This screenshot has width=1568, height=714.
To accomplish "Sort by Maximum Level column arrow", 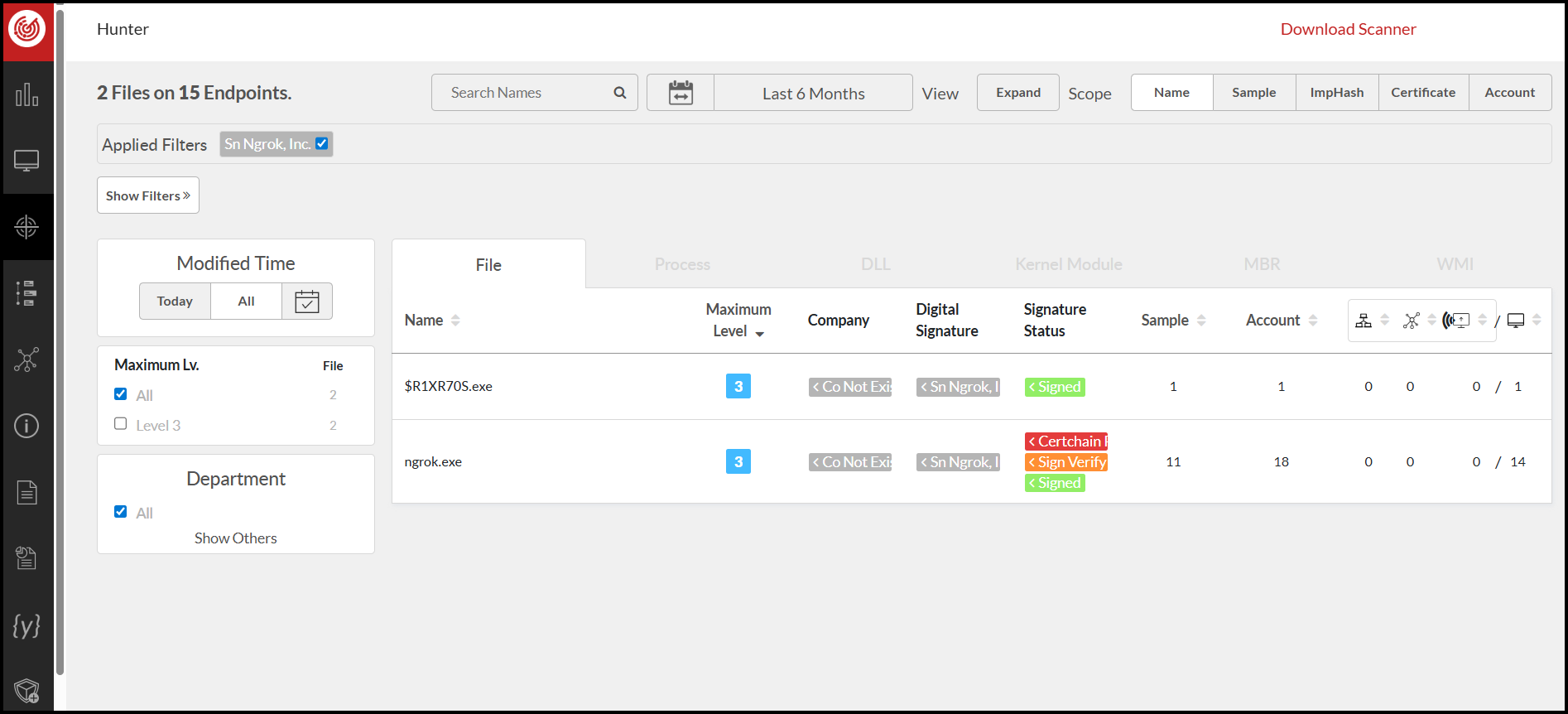I will click(x=759, y=333).
